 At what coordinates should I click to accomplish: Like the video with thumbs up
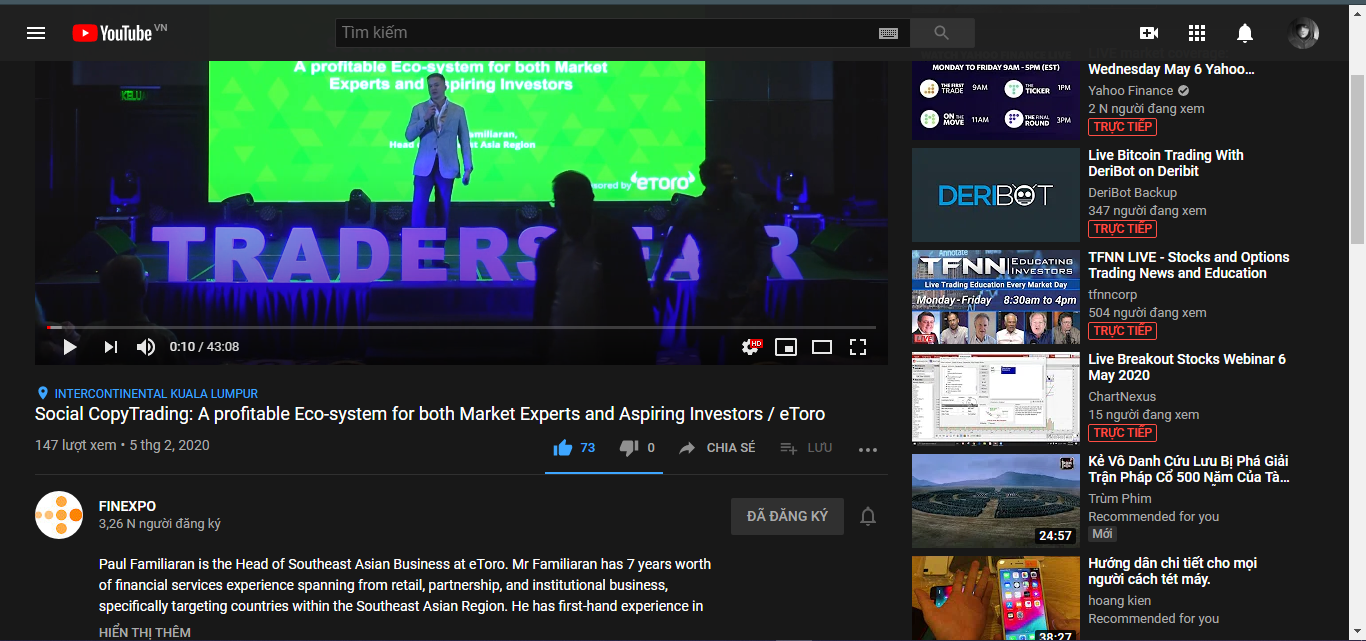pyautogui.click(x=574, y=448)
